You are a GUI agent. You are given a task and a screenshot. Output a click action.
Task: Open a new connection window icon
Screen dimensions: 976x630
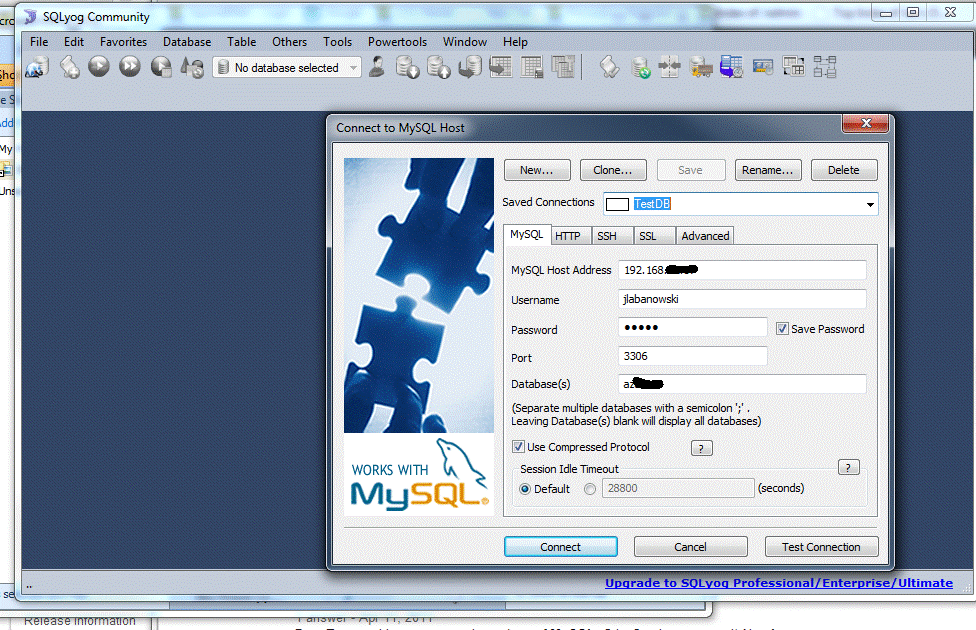point(37,67)
